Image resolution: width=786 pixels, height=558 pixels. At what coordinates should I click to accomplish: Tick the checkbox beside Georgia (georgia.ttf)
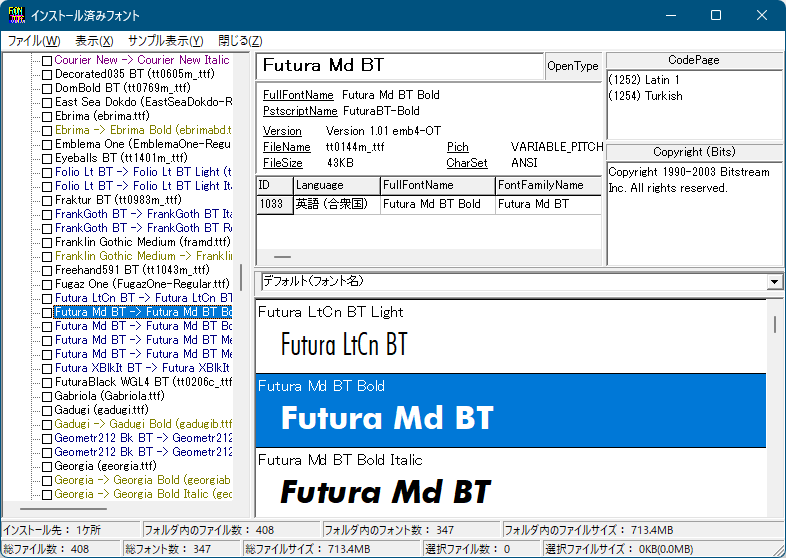[46, 466]
